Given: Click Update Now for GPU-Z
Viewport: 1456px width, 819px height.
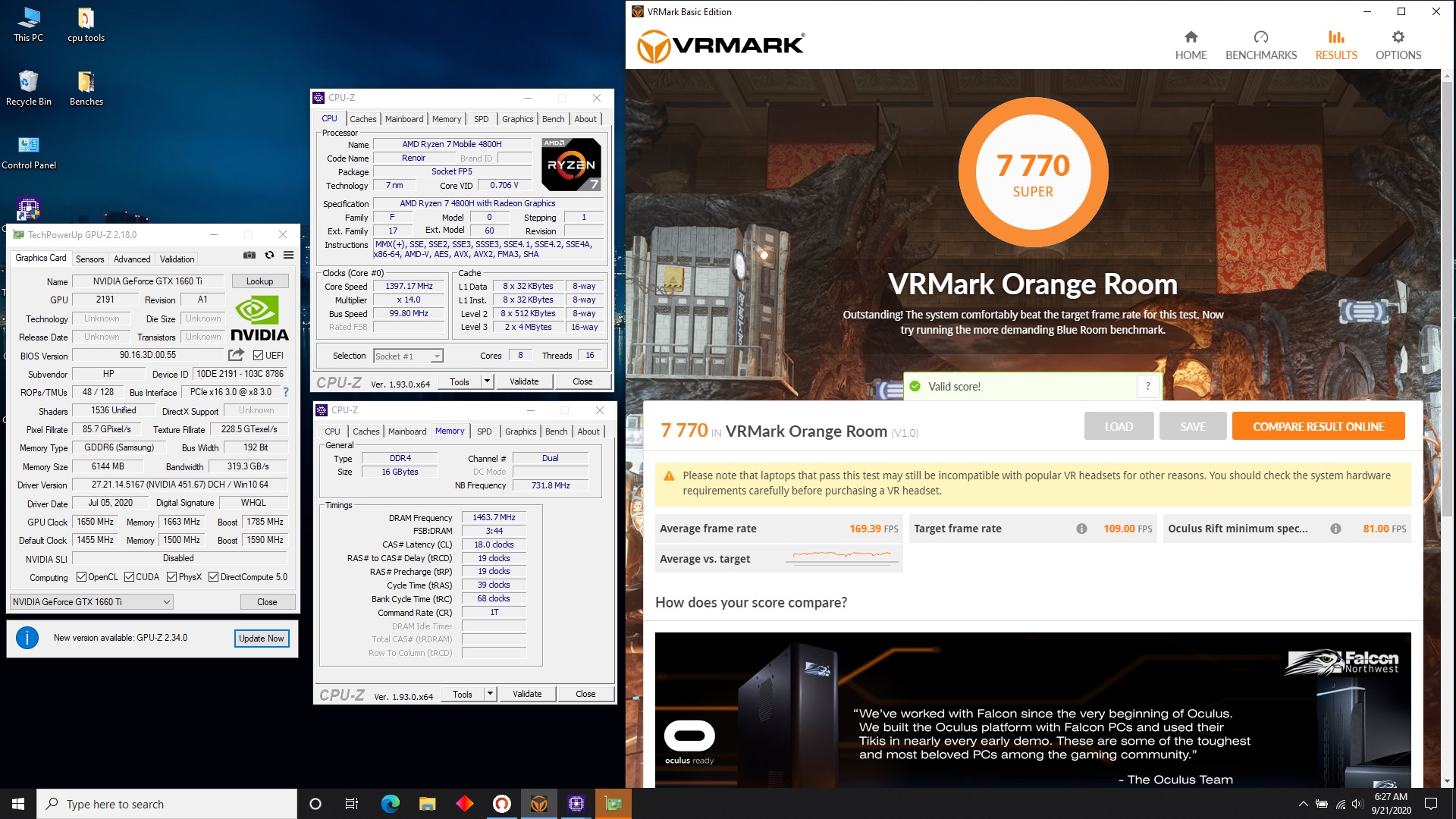Looking at the screenshot, I should click(x=261, y=639).
